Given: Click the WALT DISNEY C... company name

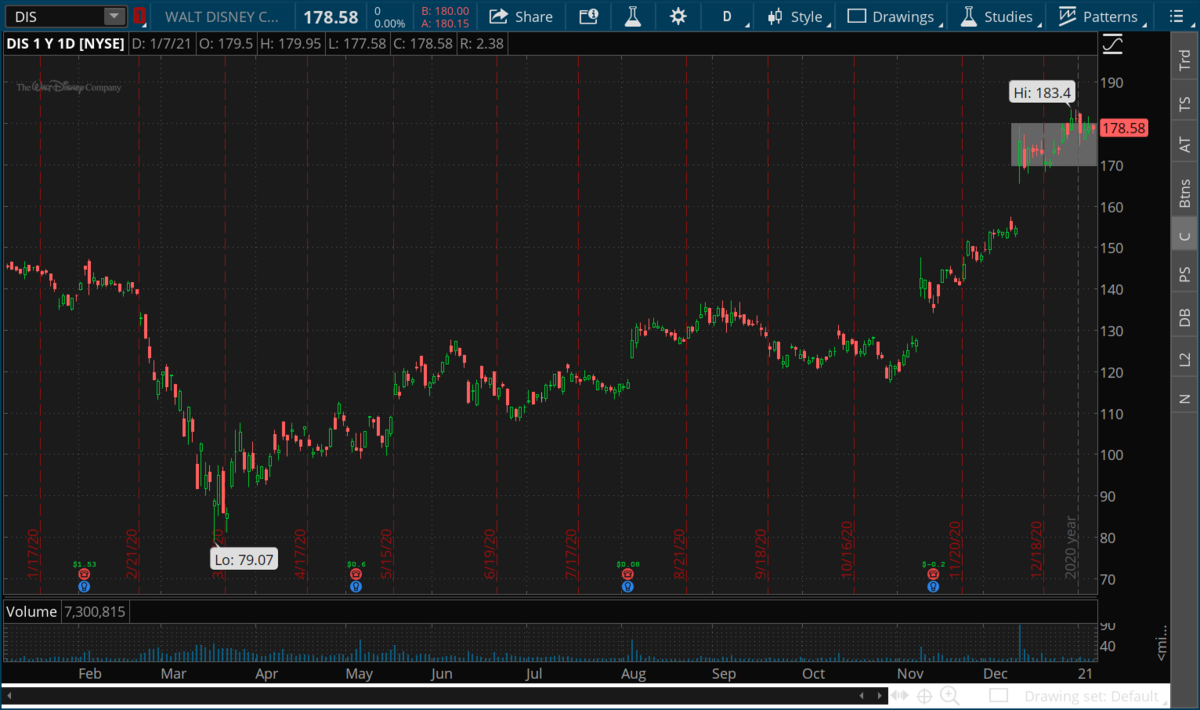Looking at the screenshot, I should pos(223,16).
